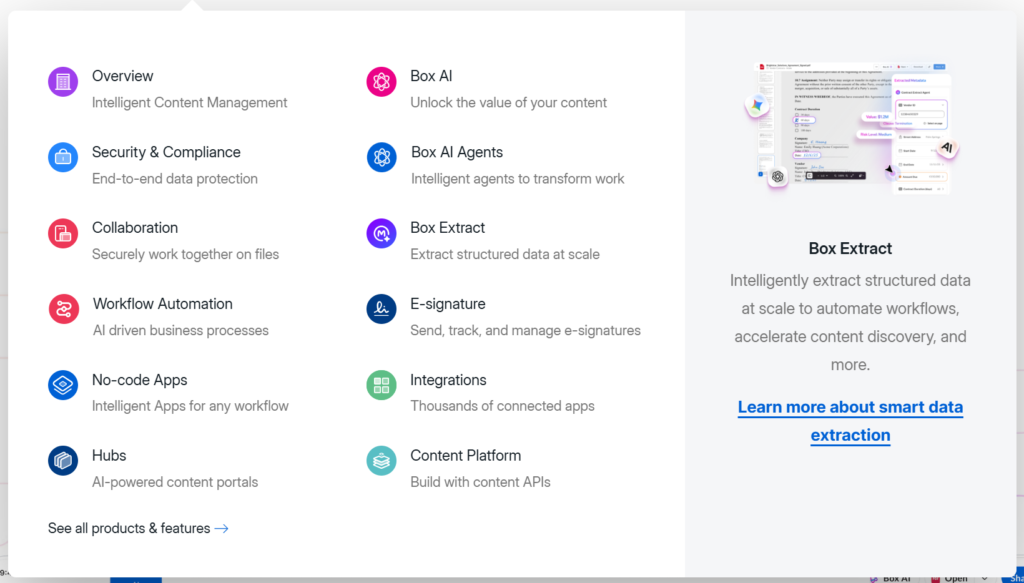
Task: Choose the E-signature menu item
Action: 448,304
